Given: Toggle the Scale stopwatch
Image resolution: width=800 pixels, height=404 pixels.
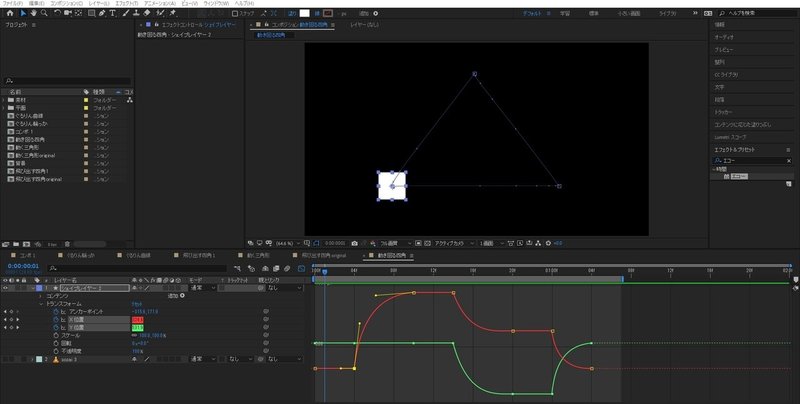Looking at the screenshot, I should click(x=56, y=336).
